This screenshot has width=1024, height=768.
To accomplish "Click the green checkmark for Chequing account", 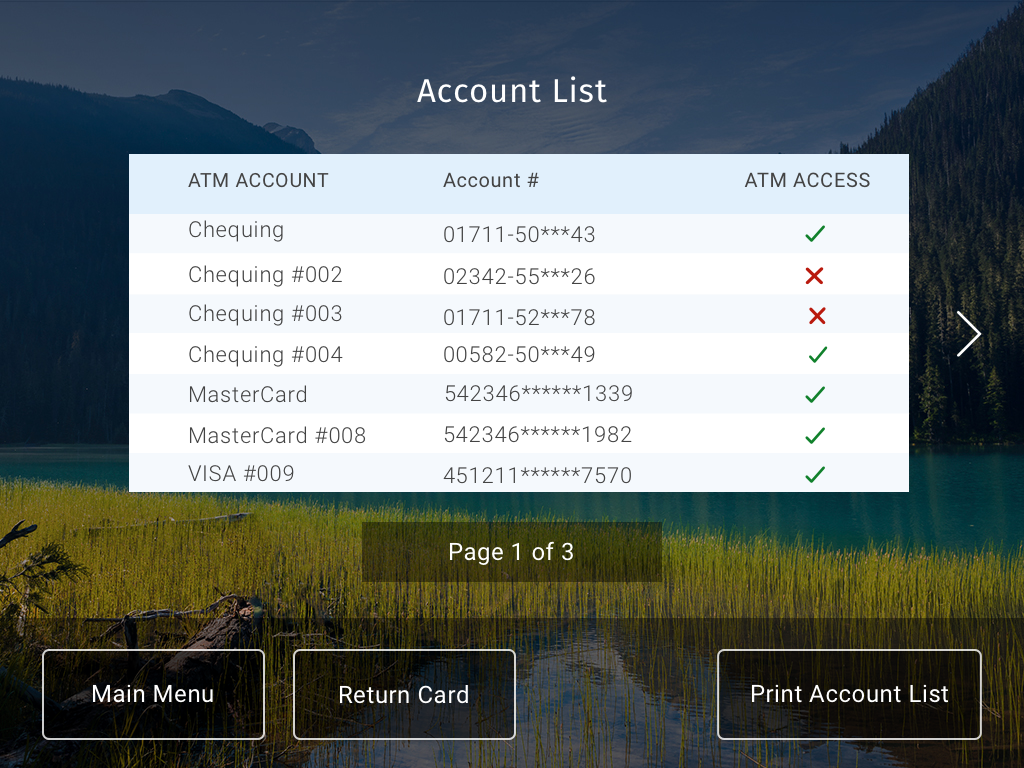I will [815, 234].
